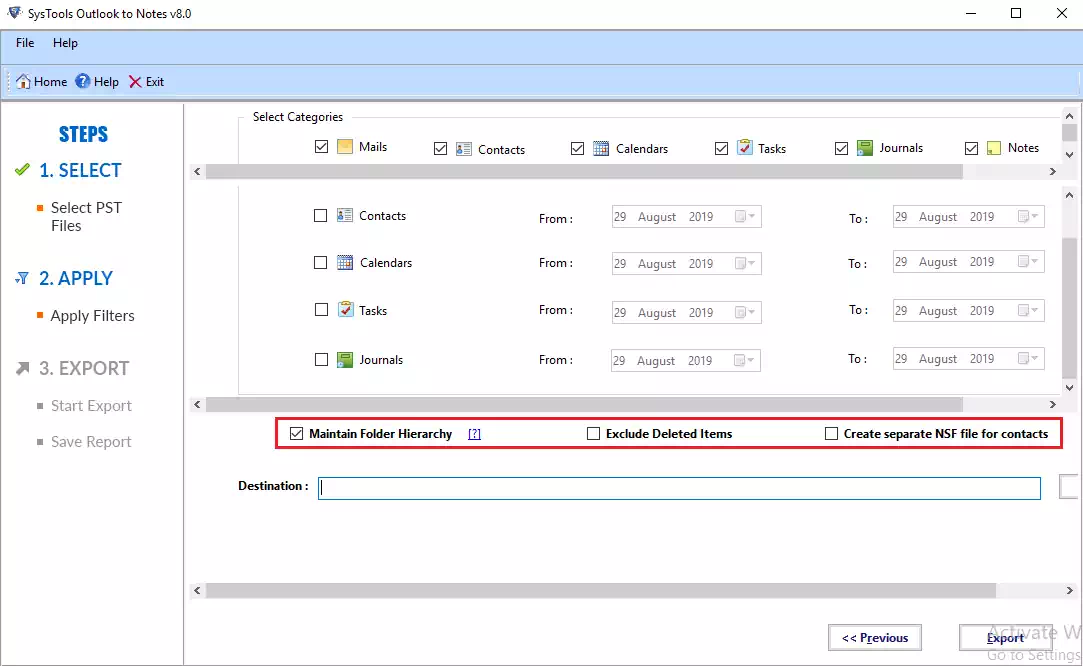The width and height of the screenshot is (1083, 666).
Task: Uncheck the Journals category checkbox at top
Action: (x=841, y=149)
